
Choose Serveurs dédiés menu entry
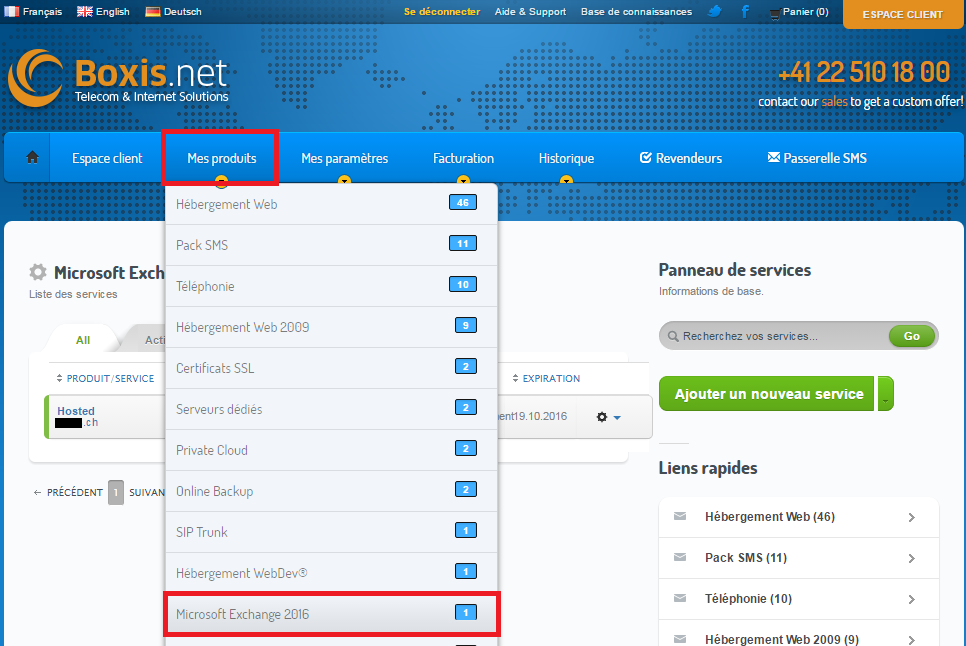click(331, 409)
